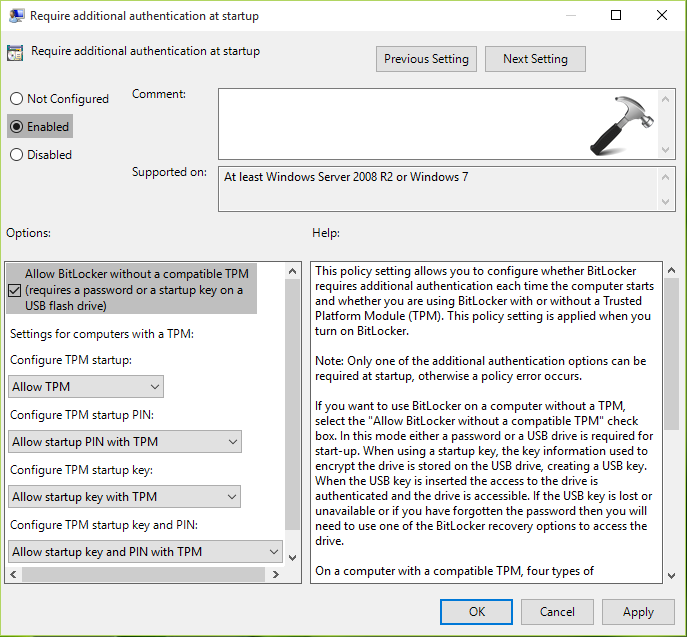Go to the Next Setting
687x637 pixels.
click(x=535, y=59)
